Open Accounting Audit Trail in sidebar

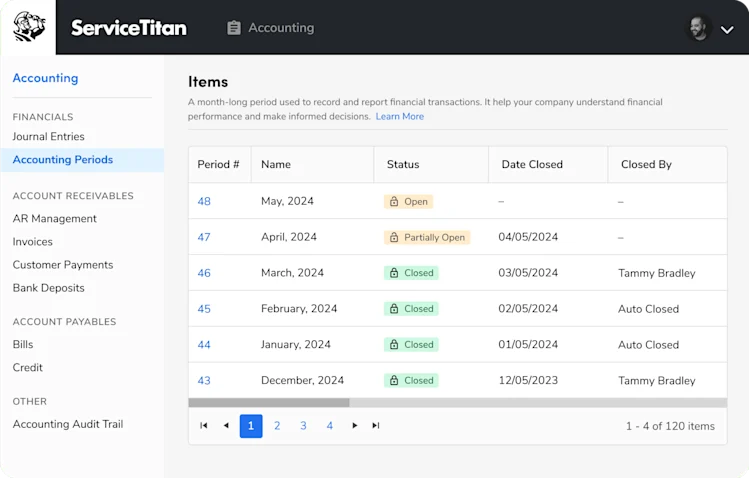68,424
